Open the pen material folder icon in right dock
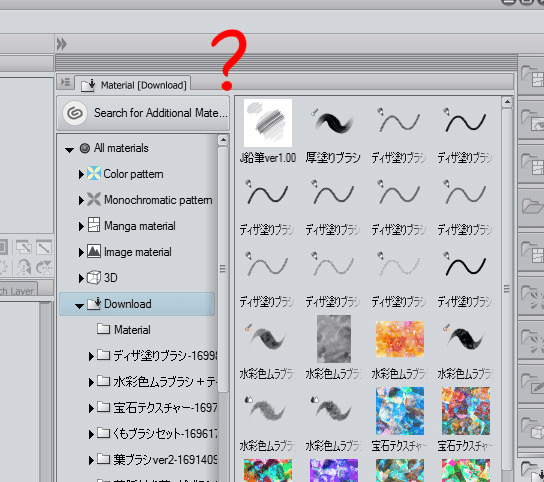The width and height of the screenshot is (544, 482). coord(532,383)
